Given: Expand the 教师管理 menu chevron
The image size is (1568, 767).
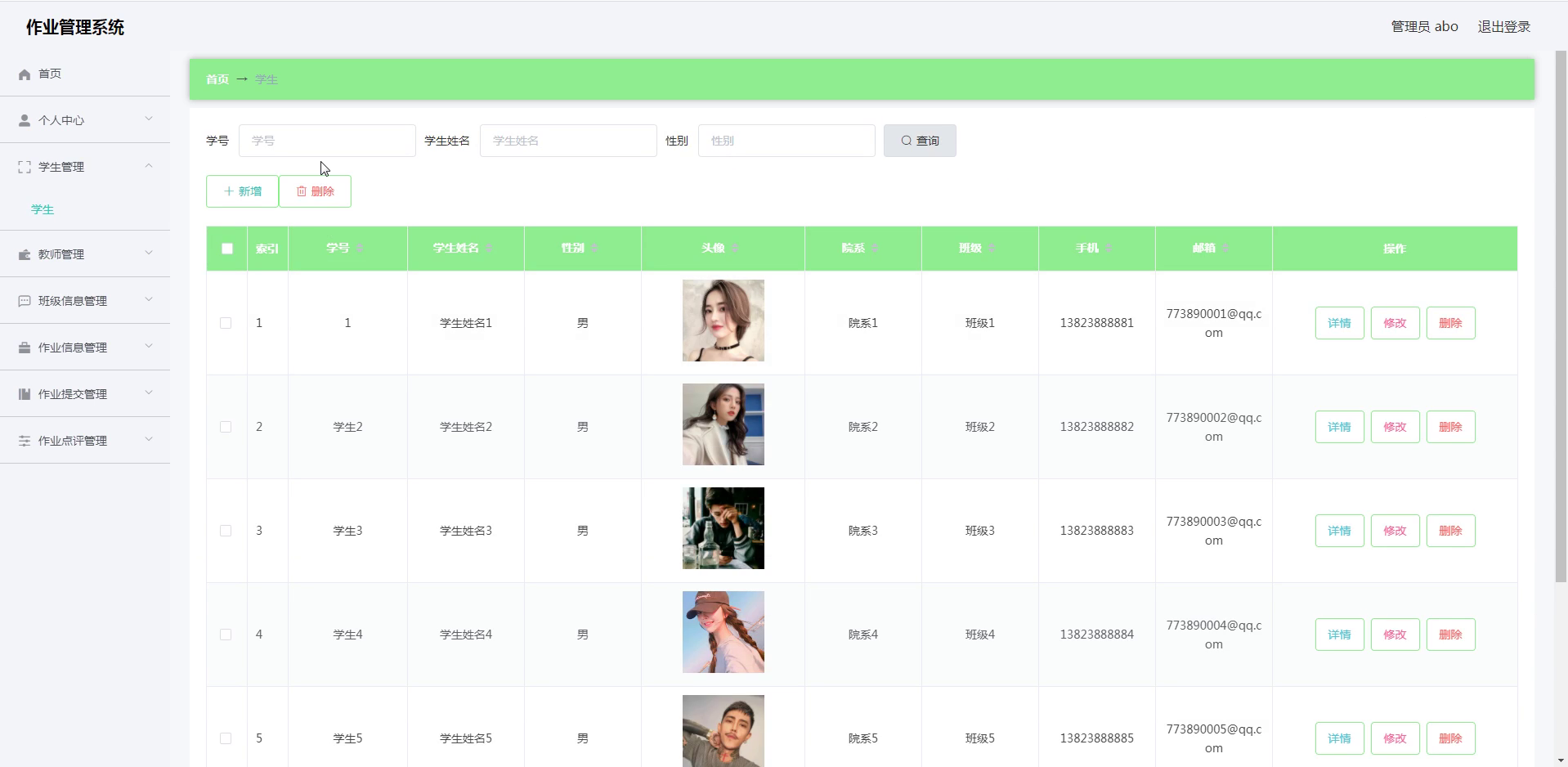Looking at the screenshot, I should pyautogui.click(x=149, y=253).
